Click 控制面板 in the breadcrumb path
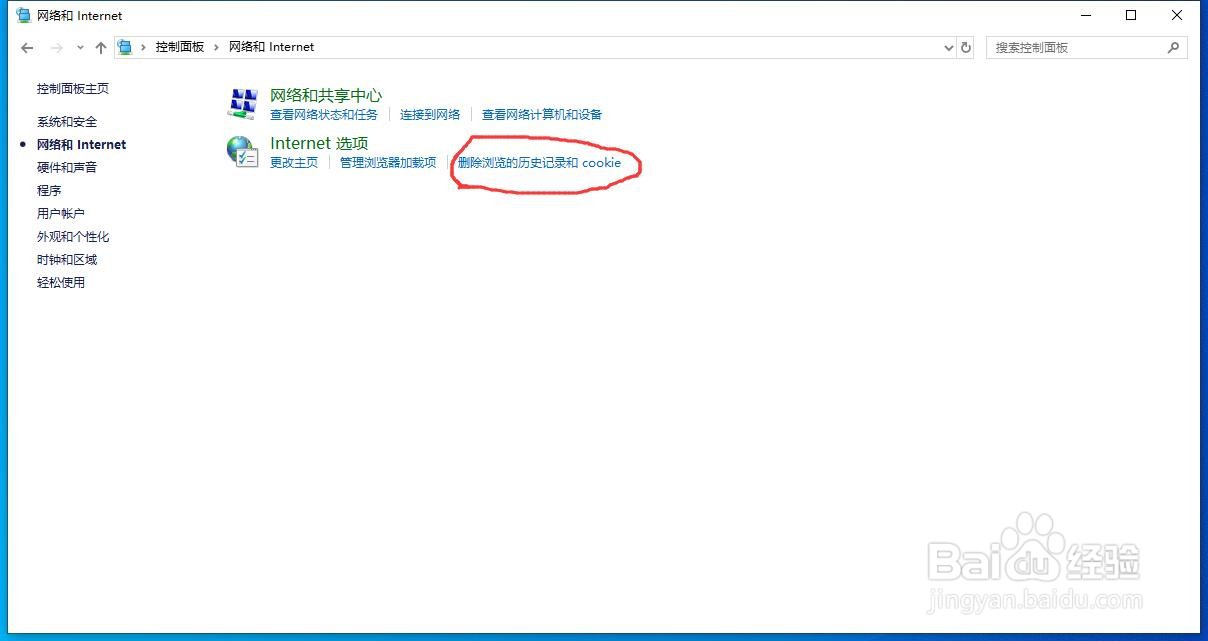The width and height of the screenshot is (1208, 641). tap(180, 47)
